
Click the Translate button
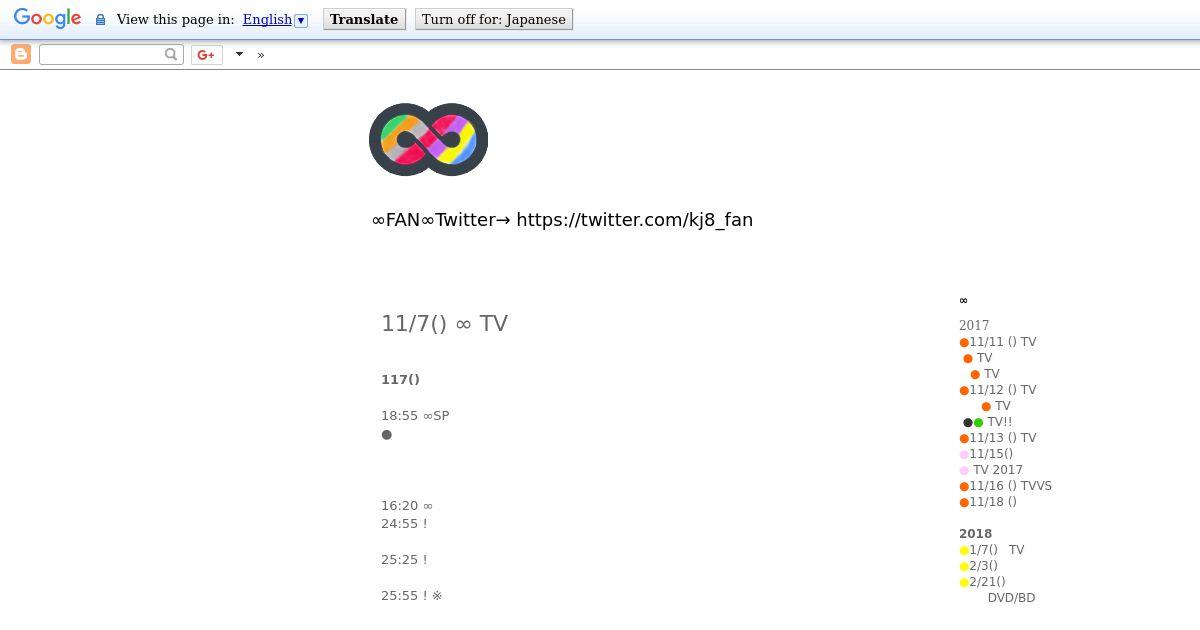pos(364,19)
